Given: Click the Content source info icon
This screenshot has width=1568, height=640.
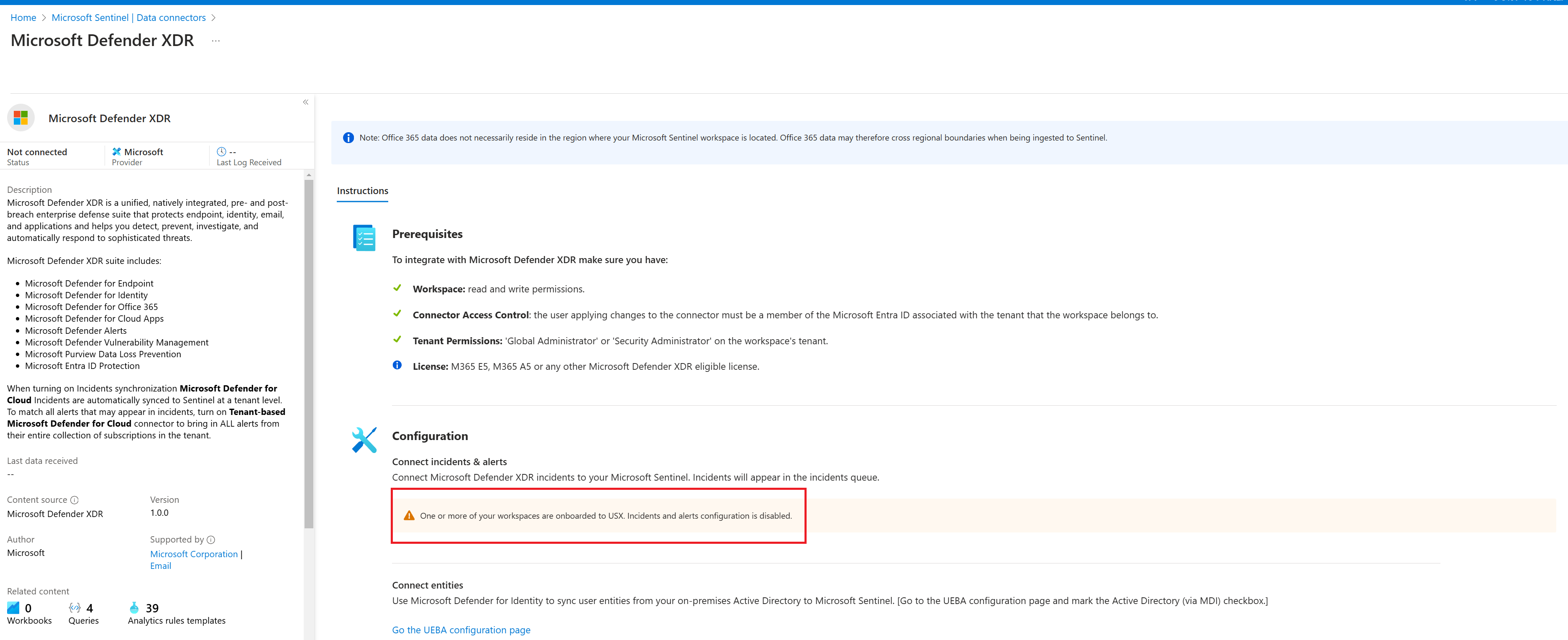Looking at the screenshot, I should (74, 500).
